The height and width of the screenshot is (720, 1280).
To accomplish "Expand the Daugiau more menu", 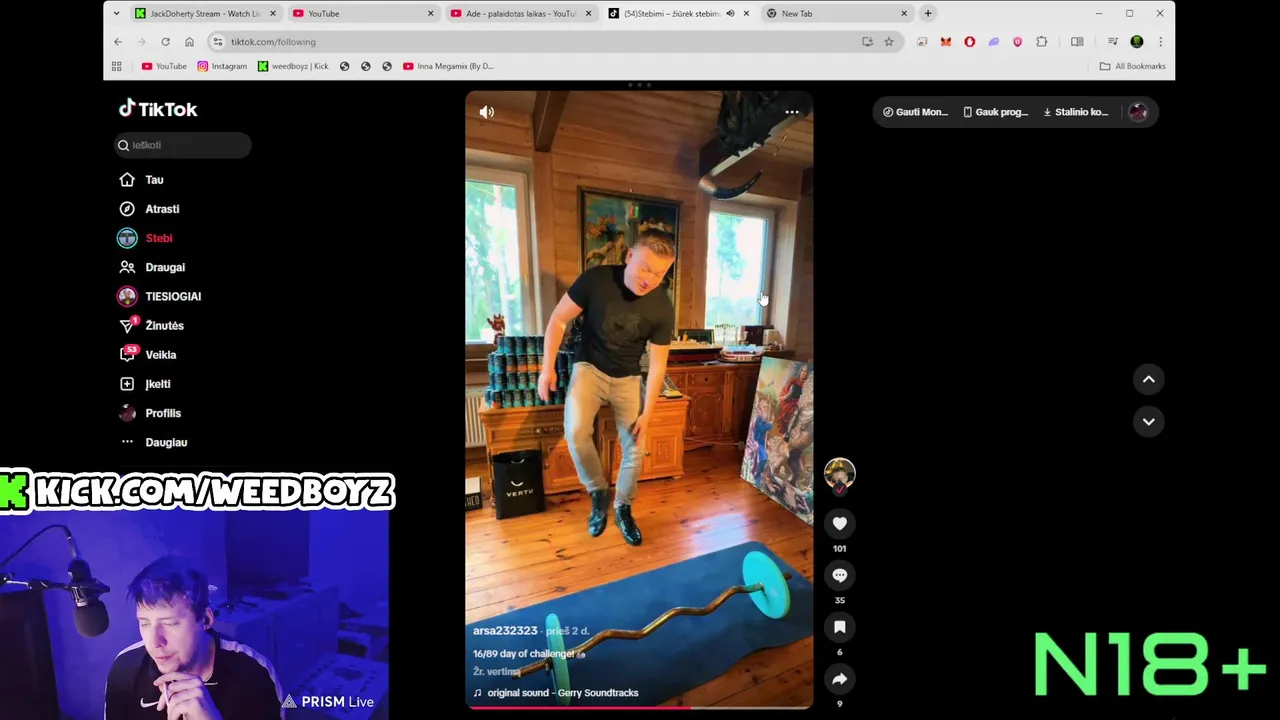I will pyautogui.click(x=166, y=442).
